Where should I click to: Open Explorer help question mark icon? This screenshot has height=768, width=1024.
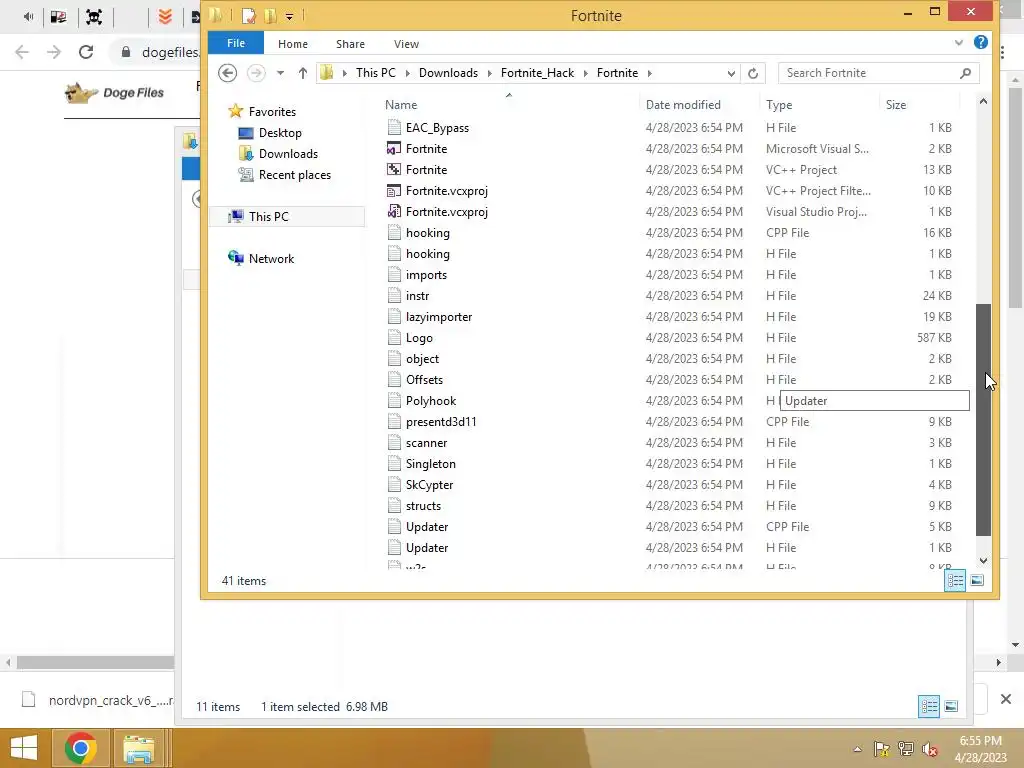[x=980, y=42]
